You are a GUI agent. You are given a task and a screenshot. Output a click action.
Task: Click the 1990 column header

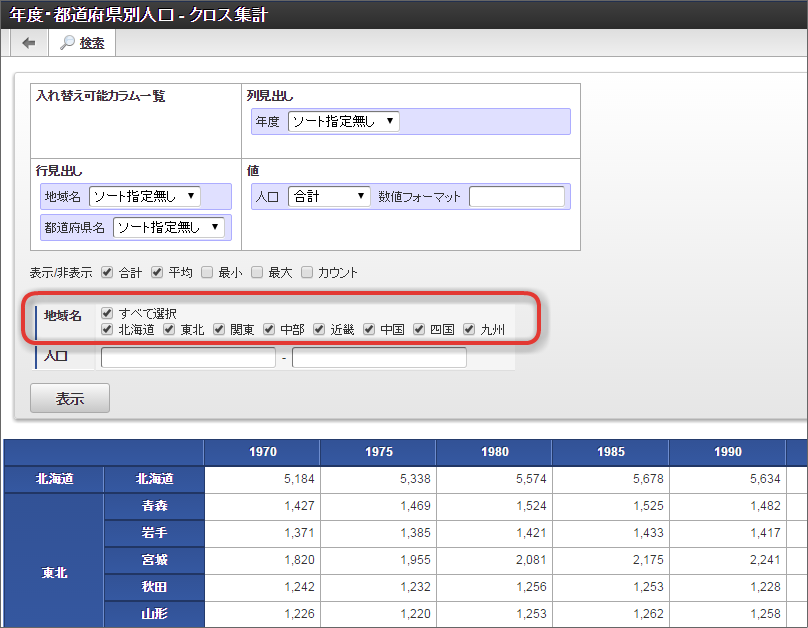[x=727, y=452]
